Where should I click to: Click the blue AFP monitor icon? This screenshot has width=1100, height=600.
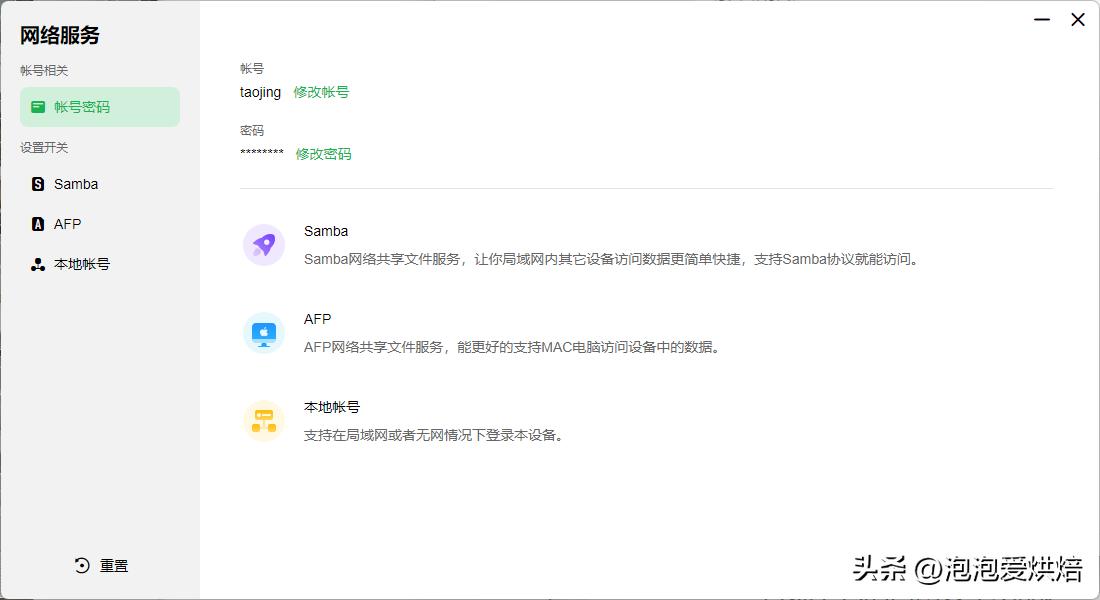263,332
